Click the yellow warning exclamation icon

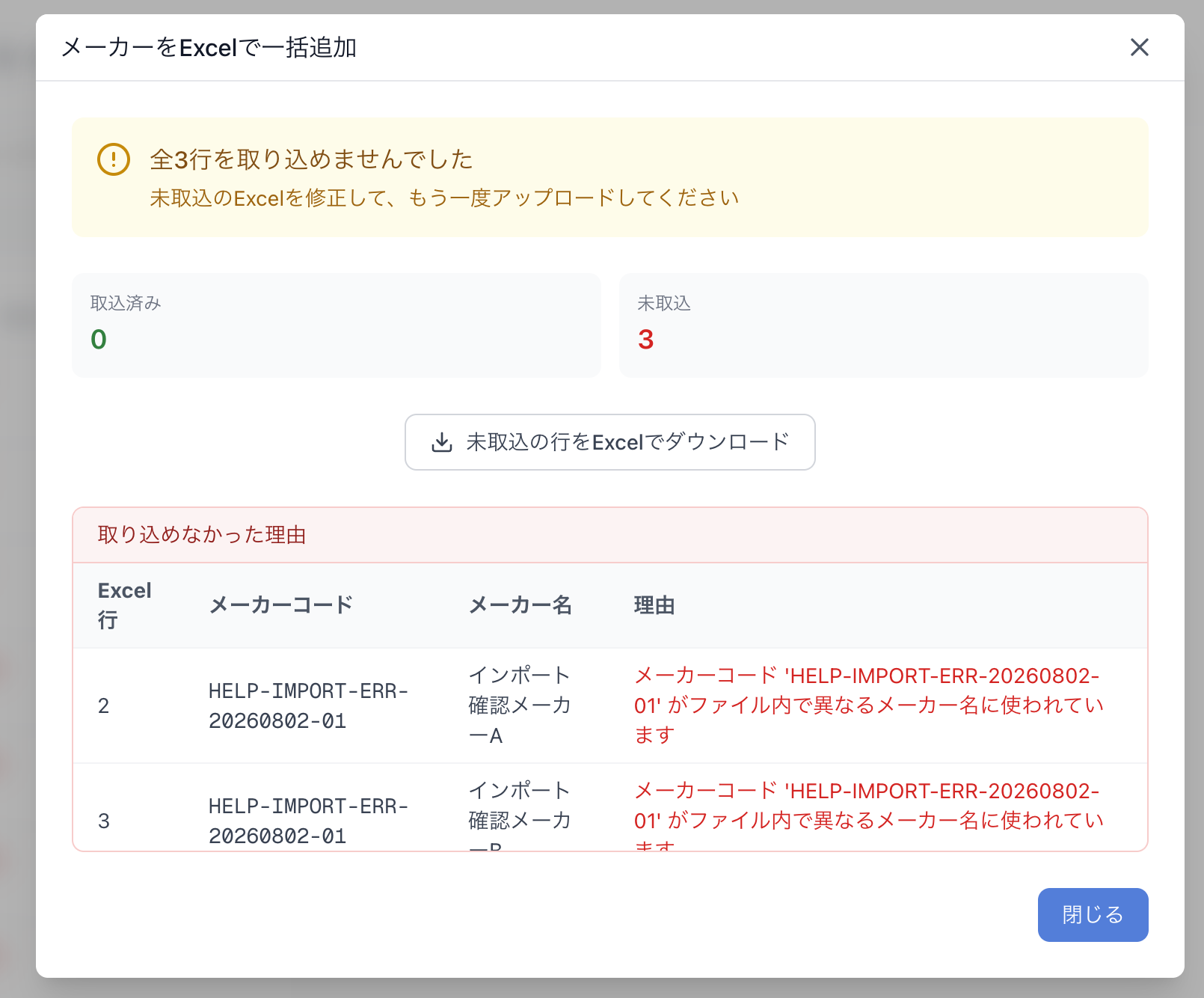tap(114, 159)
